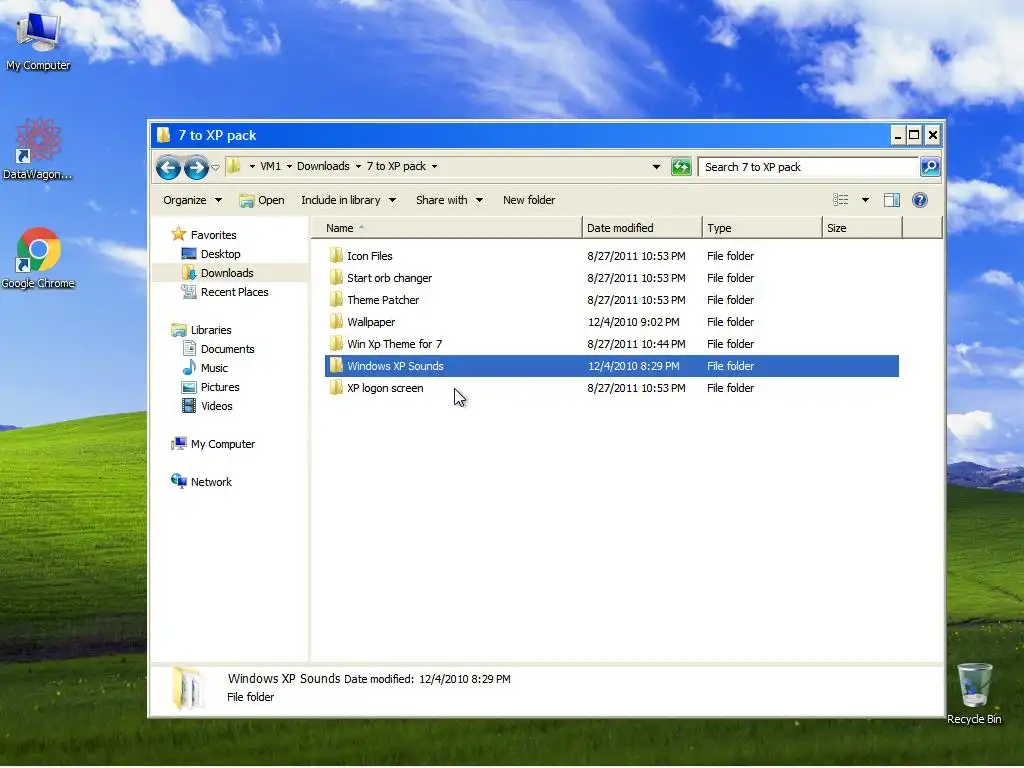Click the Change your view icon

pos(840,200)
